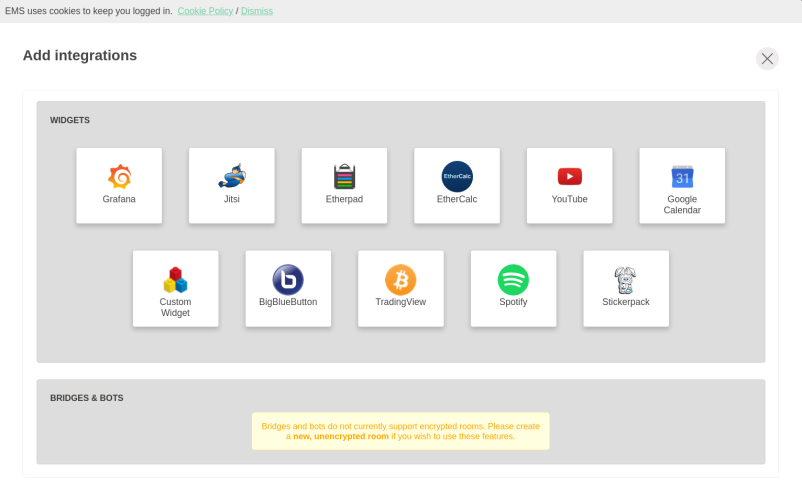Click the WIDGETS section heading
The image size is (802, 500).
(70, 120)
